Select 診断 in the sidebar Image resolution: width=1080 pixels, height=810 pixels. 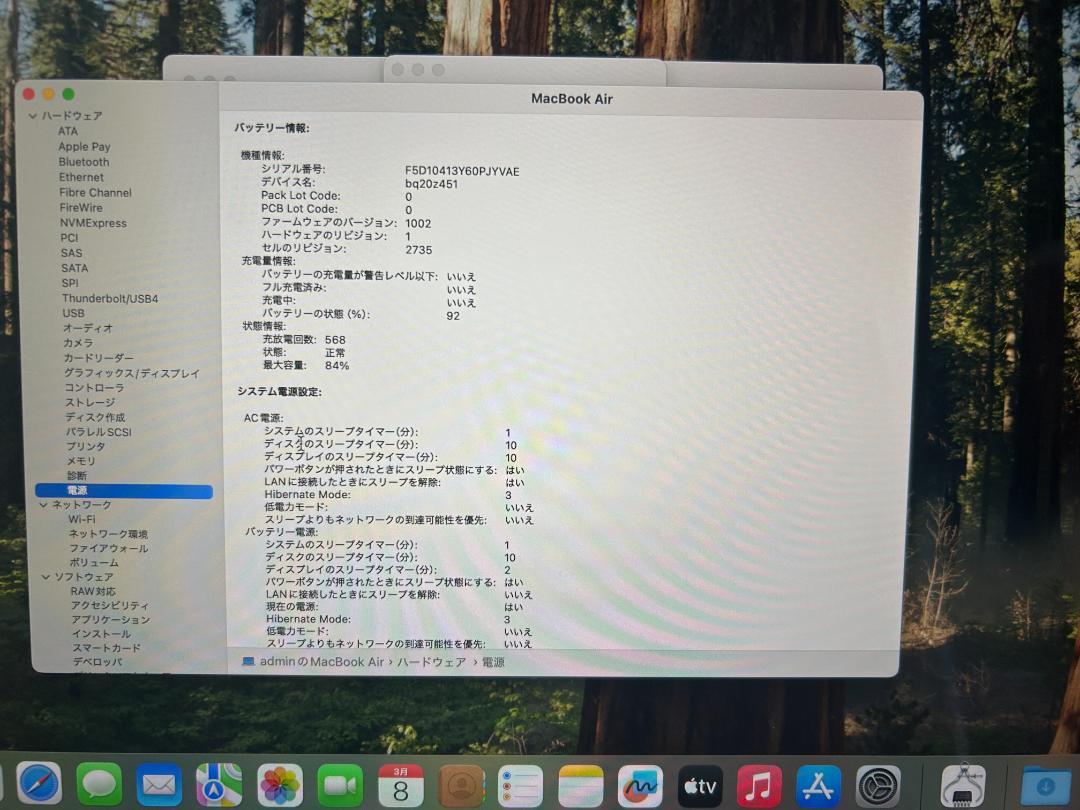[77, 475]
